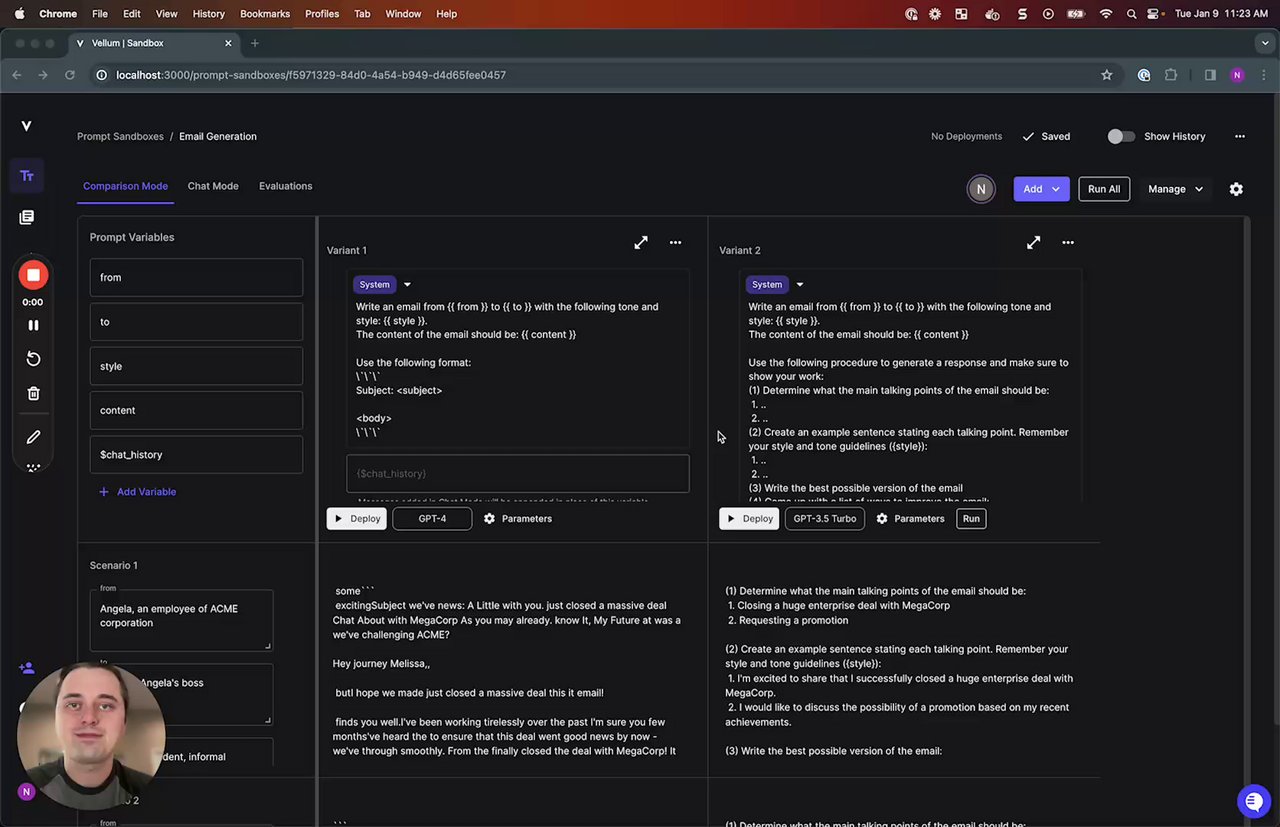Open Chrome tab search chevron
The image size is (1280, 827).
pos(1265,43)
